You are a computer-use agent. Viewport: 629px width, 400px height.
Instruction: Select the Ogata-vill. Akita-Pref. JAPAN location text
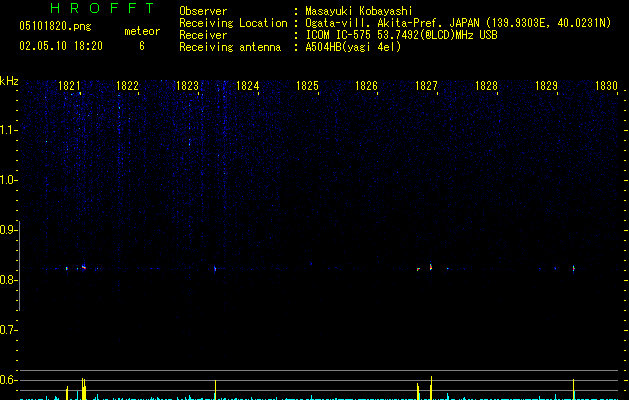pyautogui.click(x=458, y=23)
